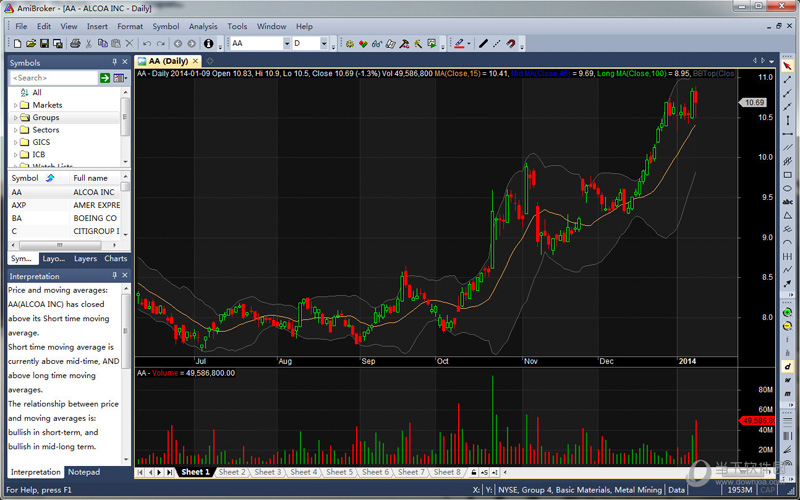Select the red arrow Select tool
This screenshot has height=500, width=800.
tap(787, 65)
